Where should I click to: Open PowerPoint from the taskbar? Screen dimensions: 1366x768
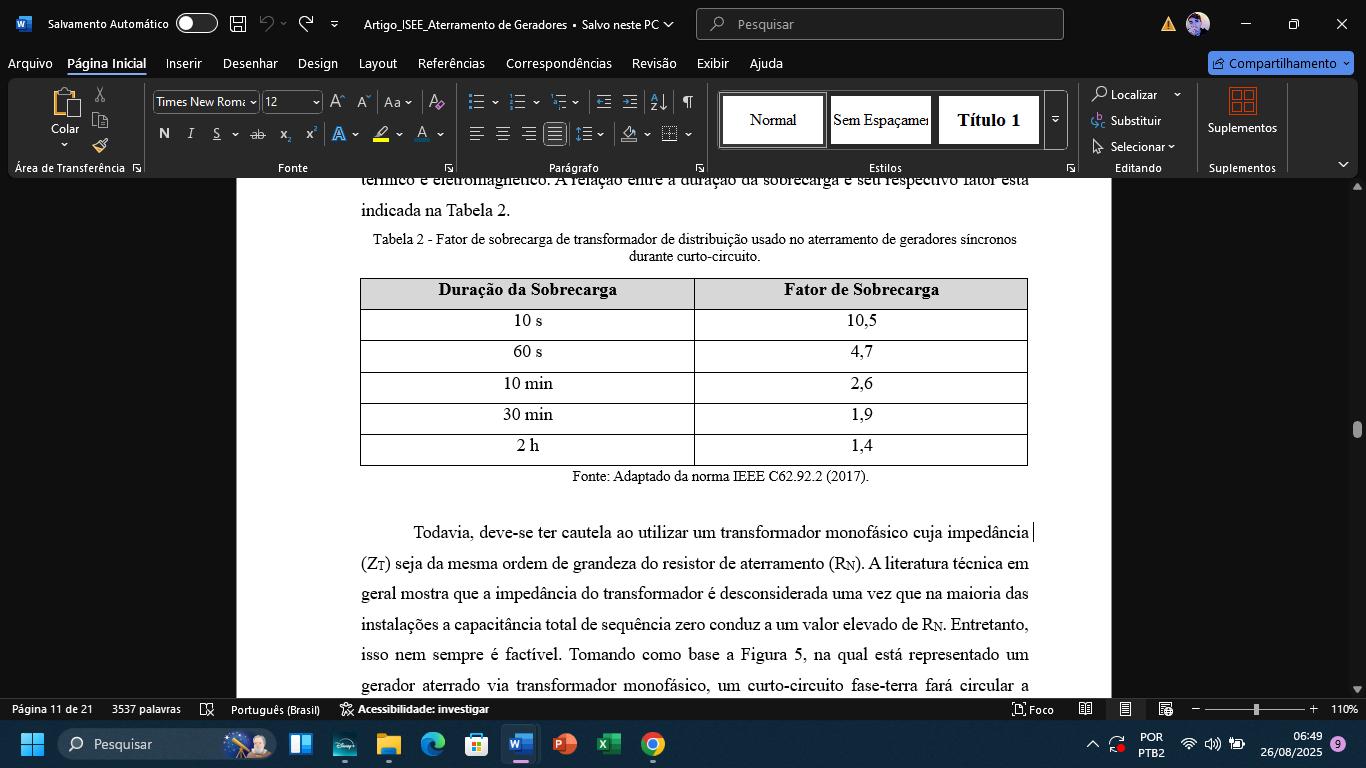[x=565, y=744]
